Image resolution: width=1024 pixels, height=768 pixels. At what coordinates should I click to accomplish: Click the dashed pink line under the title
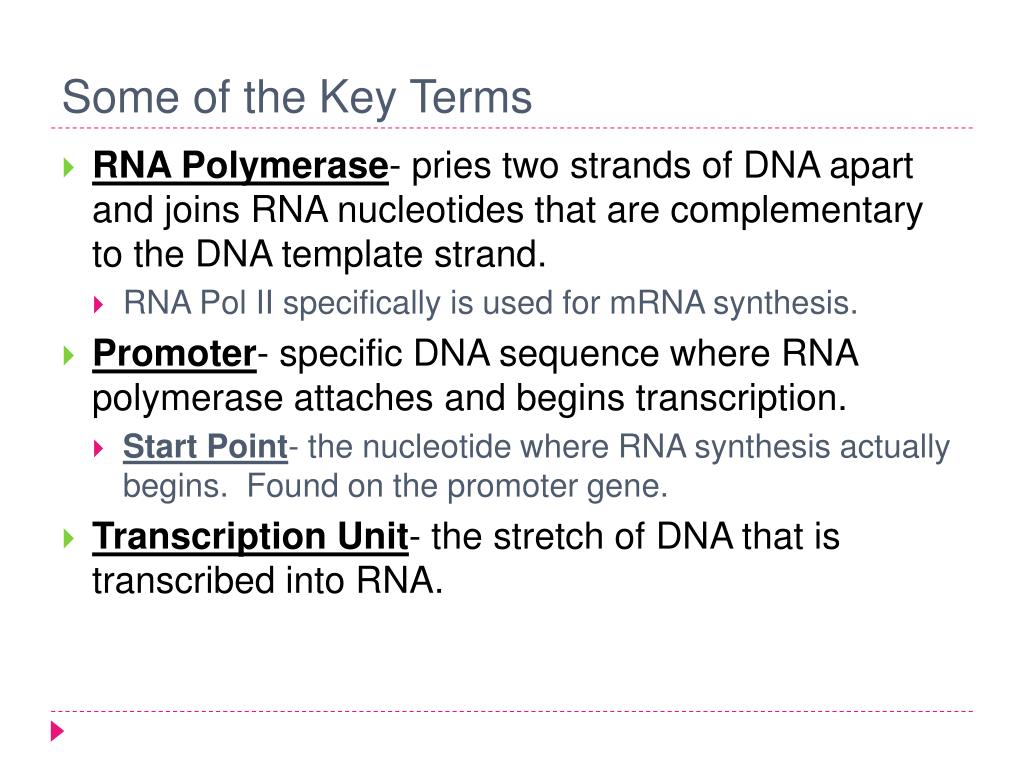pyautogui.click(x=512, y=128)
